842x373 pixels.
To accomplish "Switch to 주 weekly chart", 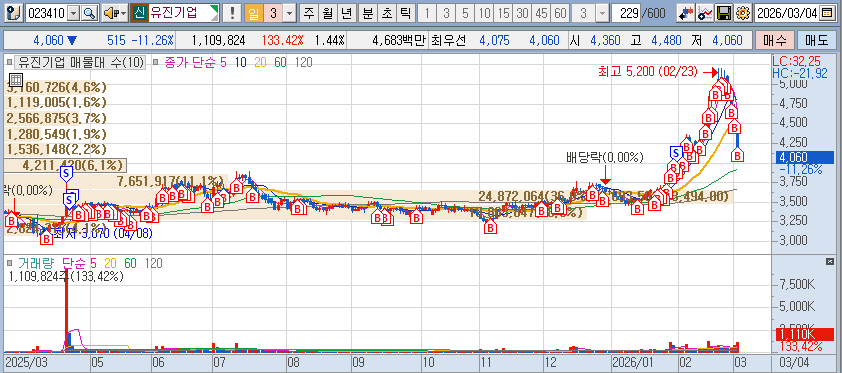I will pyautogui.click(x=308, y=13).
